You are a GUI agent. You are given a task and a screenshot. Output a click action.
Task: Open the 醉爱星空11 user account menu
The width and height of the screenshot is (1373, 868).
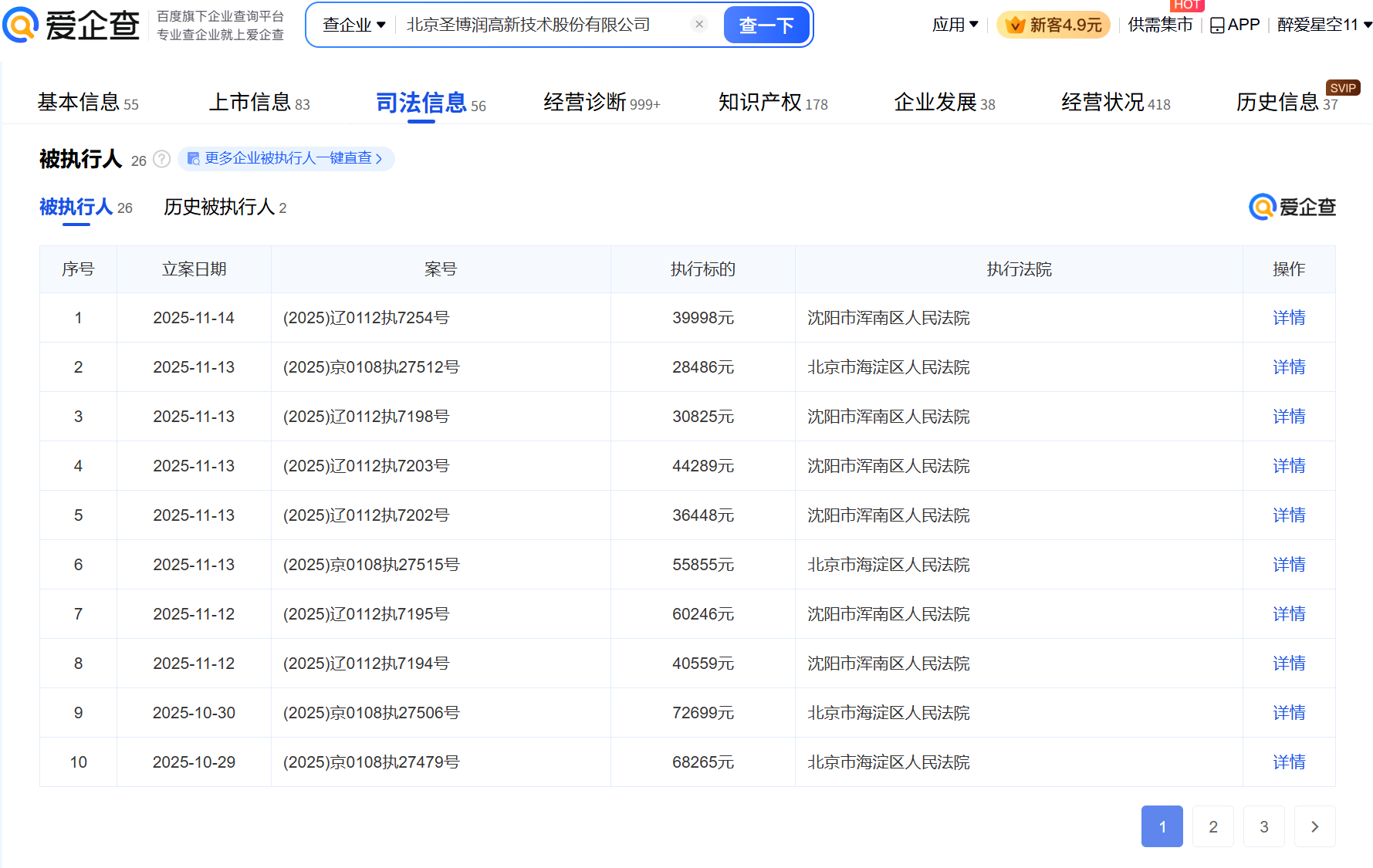click(1324, 25)
